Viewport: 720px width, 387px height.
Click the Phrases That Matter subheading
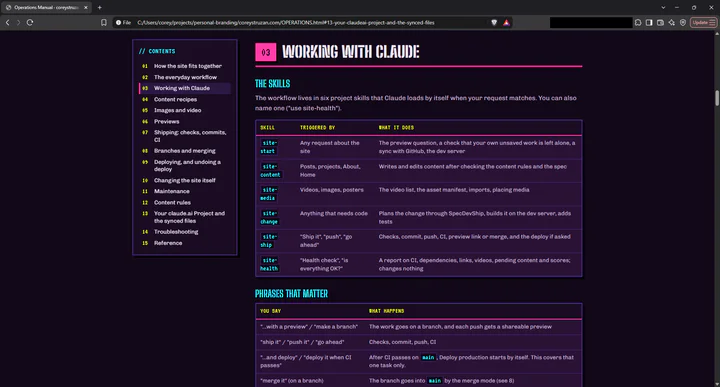coord(292,294)
